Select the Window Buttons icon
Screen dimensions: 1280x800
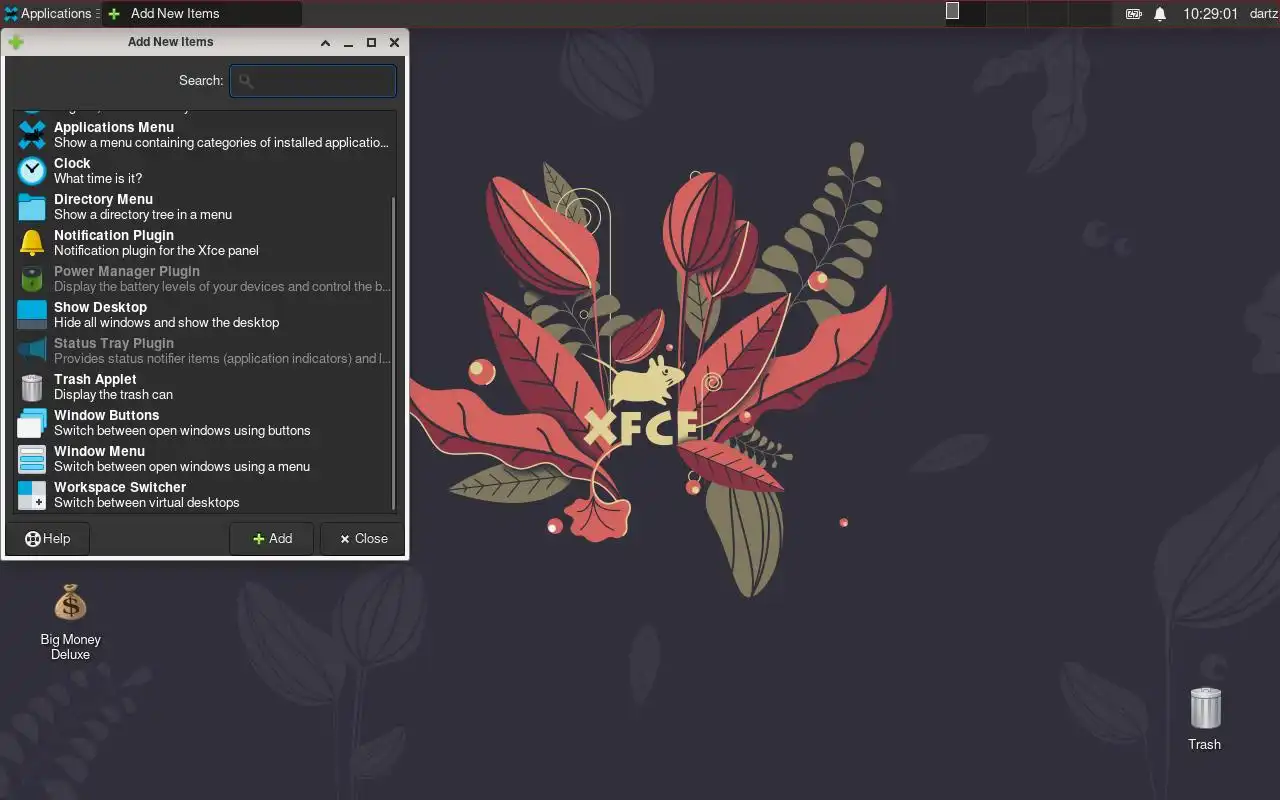pos(32,423)
